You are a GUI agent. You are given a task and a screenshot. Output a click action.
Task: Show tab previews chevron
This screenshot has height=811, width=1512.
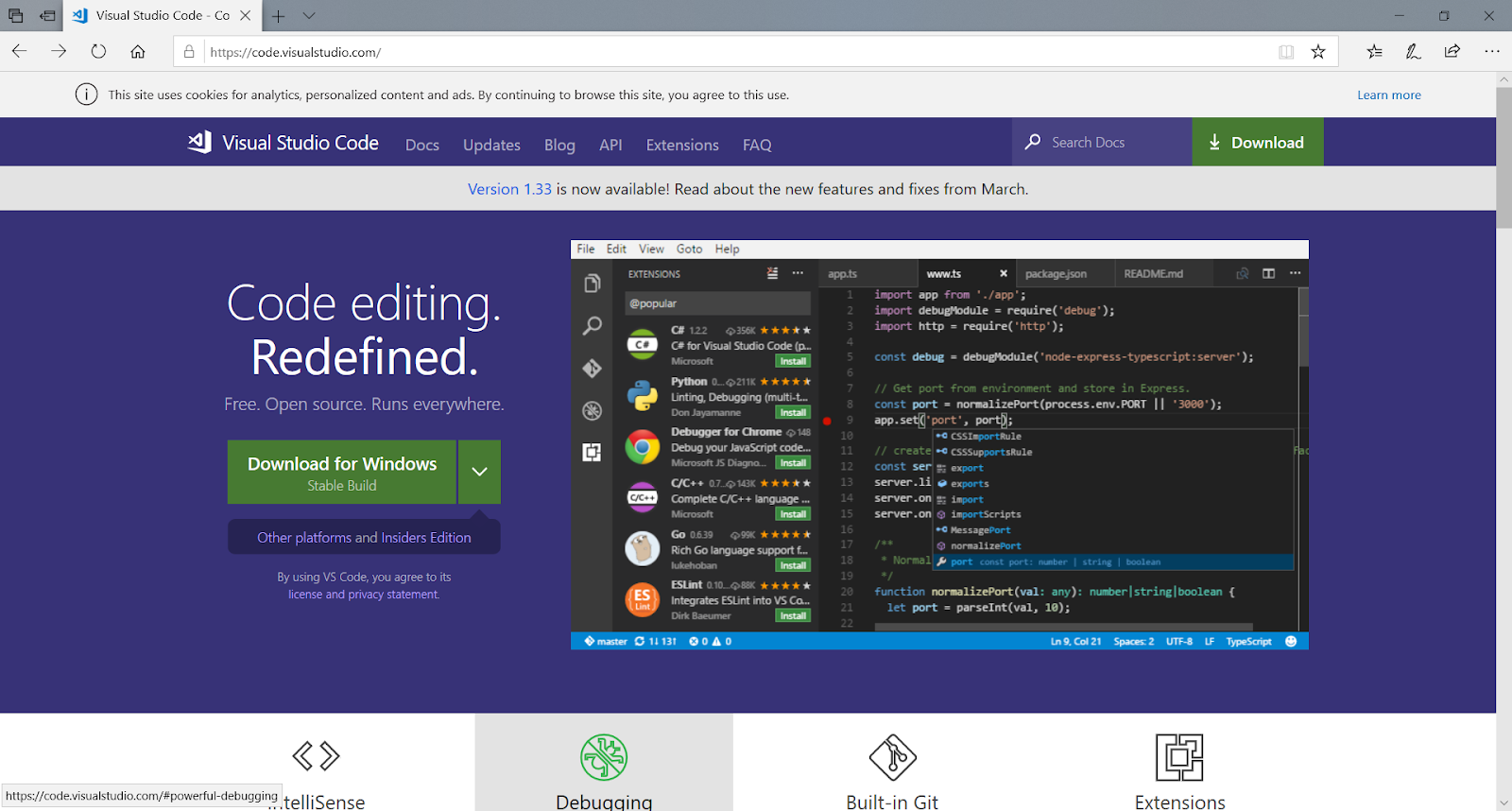pyautogui.click(x=309, y=15)
